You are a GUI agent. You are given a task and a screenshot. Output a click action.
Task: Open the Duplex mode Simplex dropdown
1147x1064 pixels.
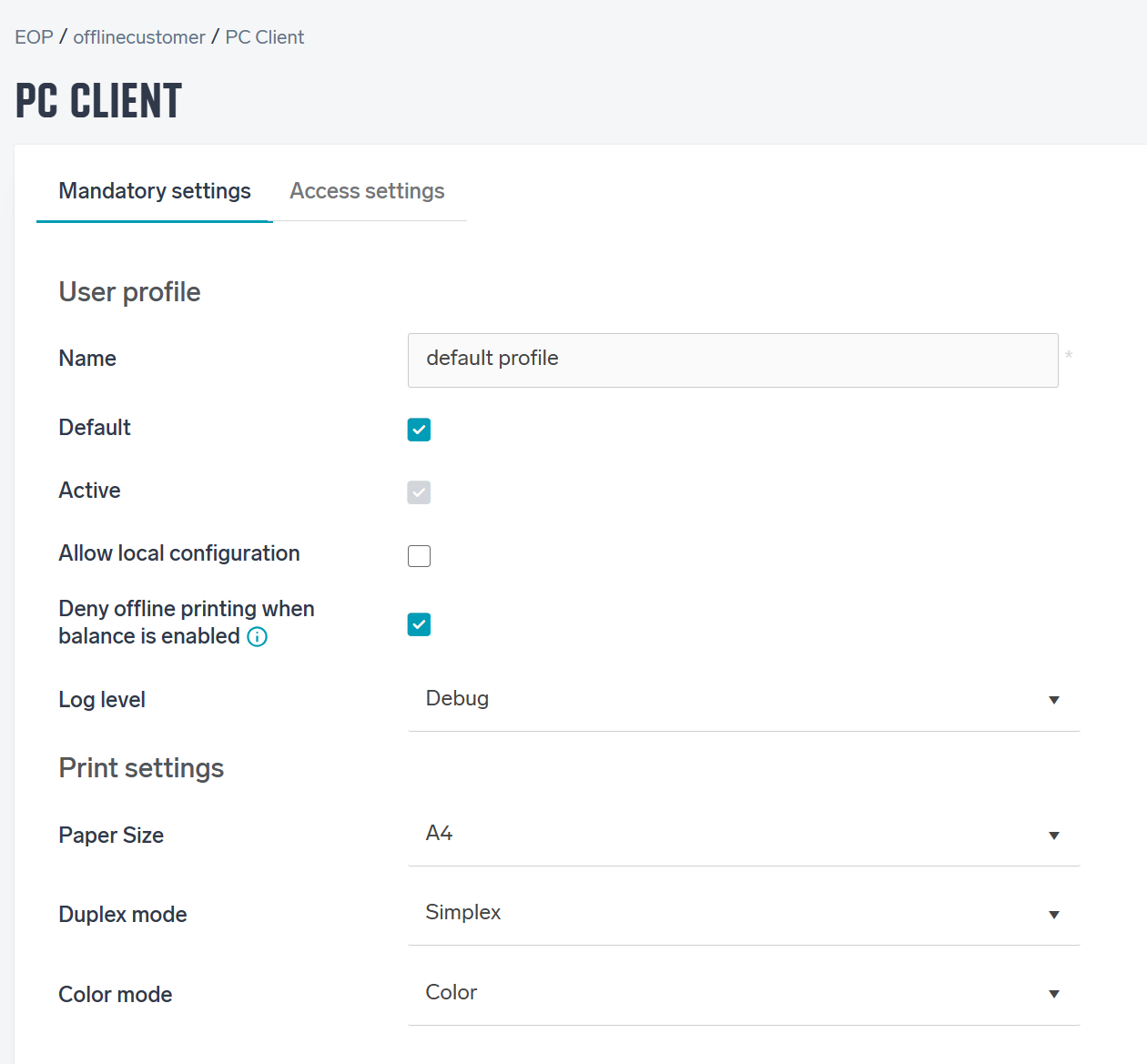tap(744, 914)
